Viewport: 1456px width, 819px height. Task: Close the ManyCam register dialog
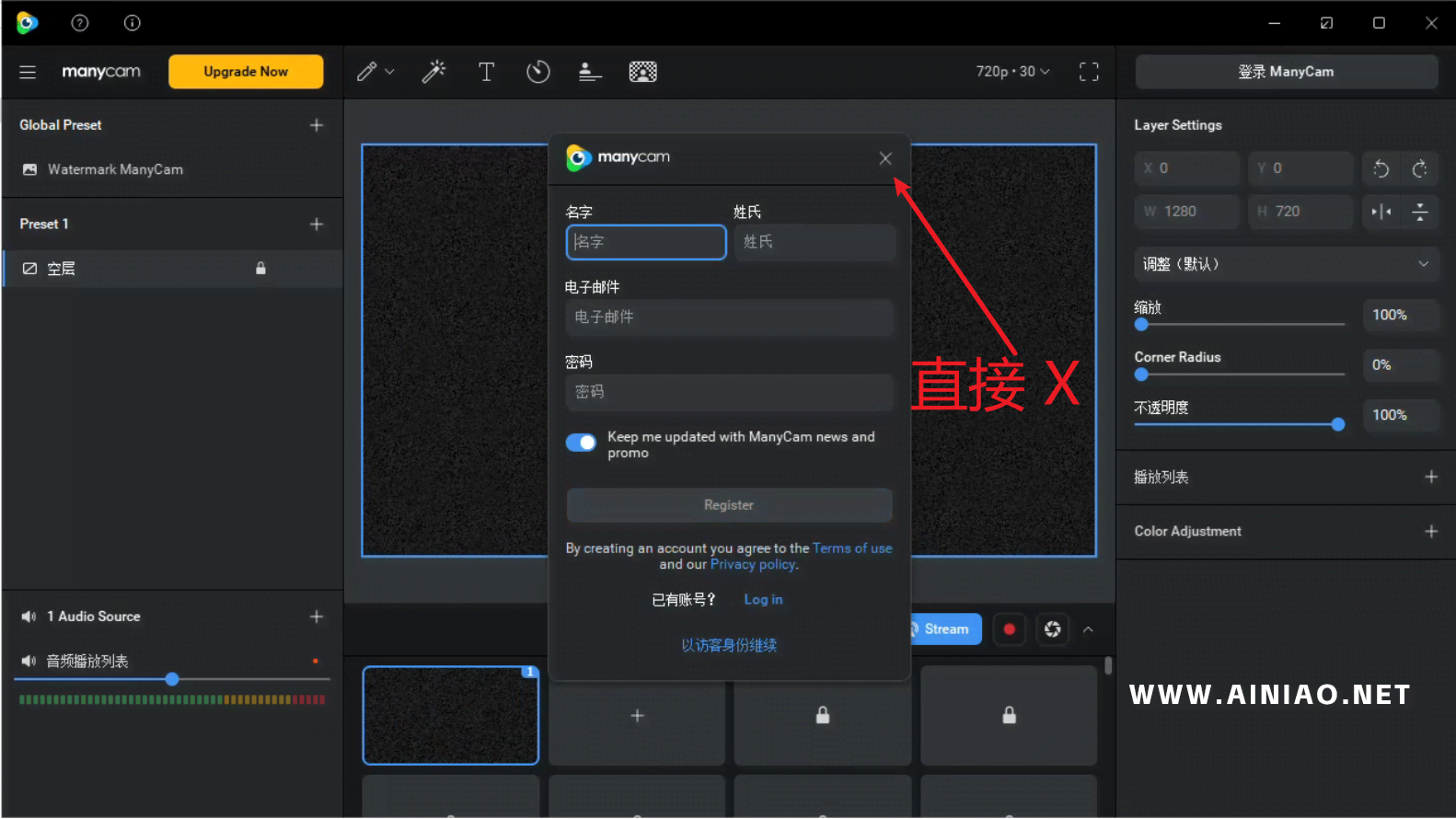click(885, 158)
